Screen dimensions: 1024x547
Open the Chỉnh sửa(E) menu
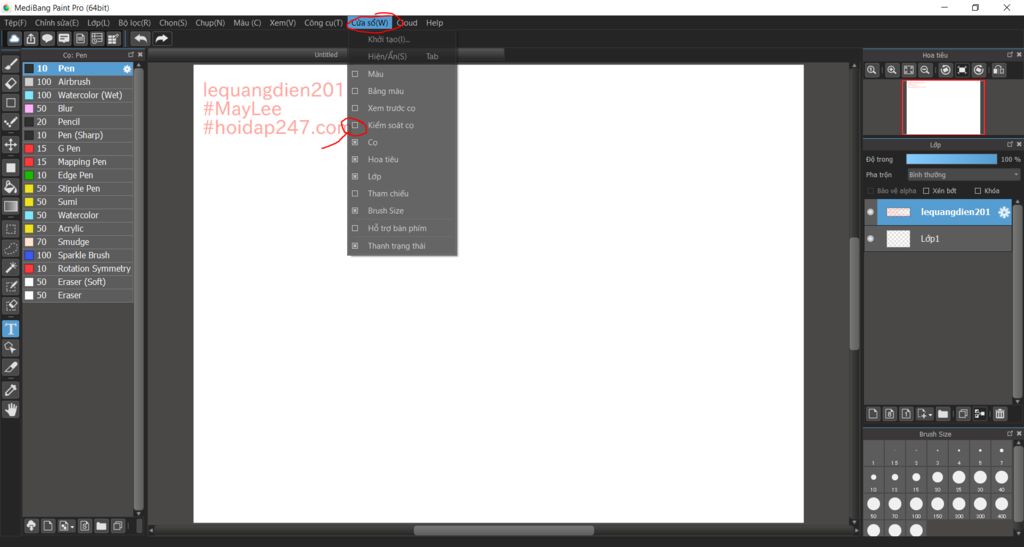(x=57, y=23)
